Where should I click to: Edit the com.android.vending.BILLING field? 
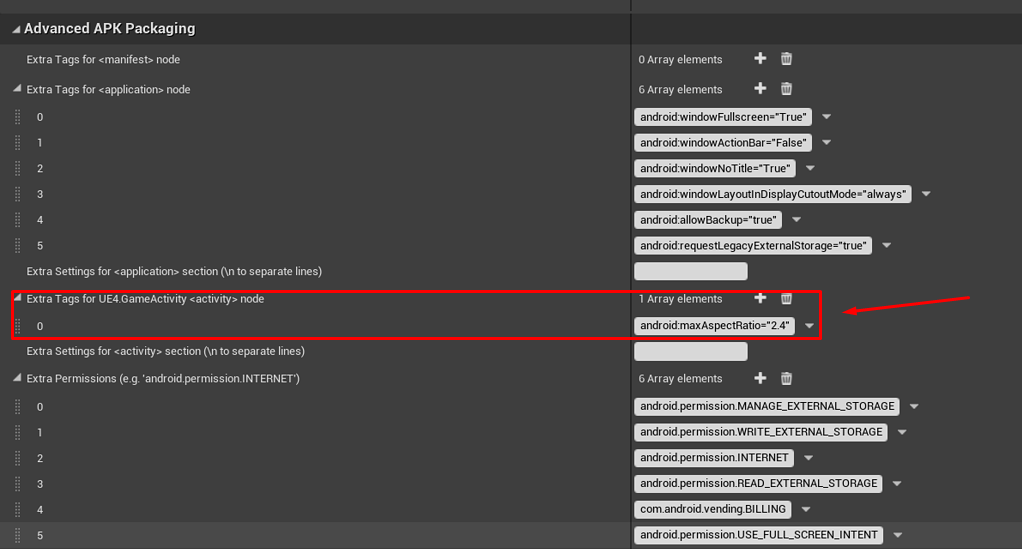pos(712,509)
